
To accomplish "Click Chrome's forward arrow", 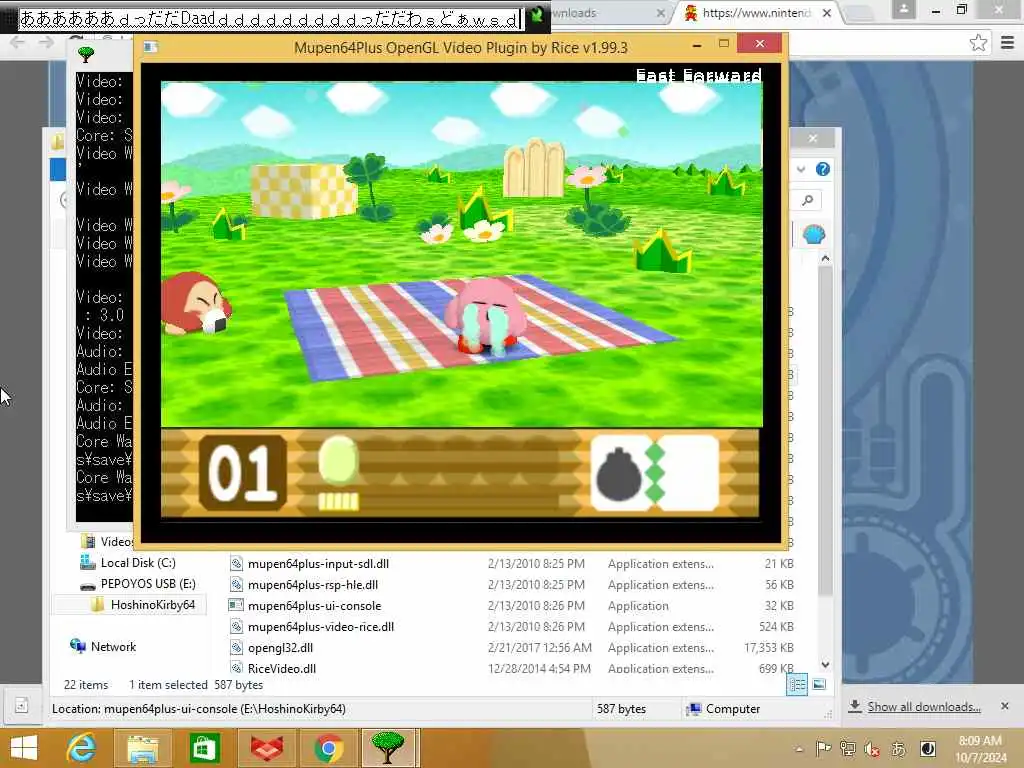I will [x=46, y=43].
